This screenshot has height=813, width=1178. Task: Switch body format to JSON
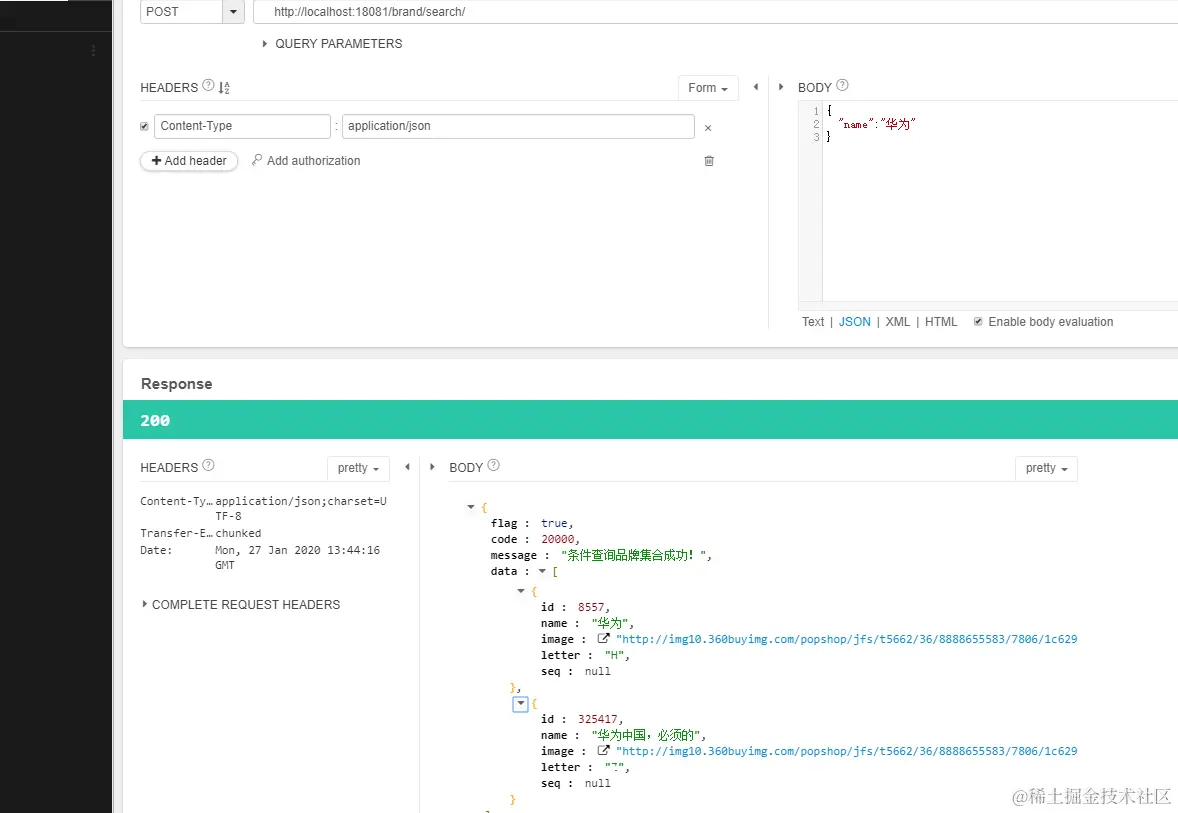854,322
